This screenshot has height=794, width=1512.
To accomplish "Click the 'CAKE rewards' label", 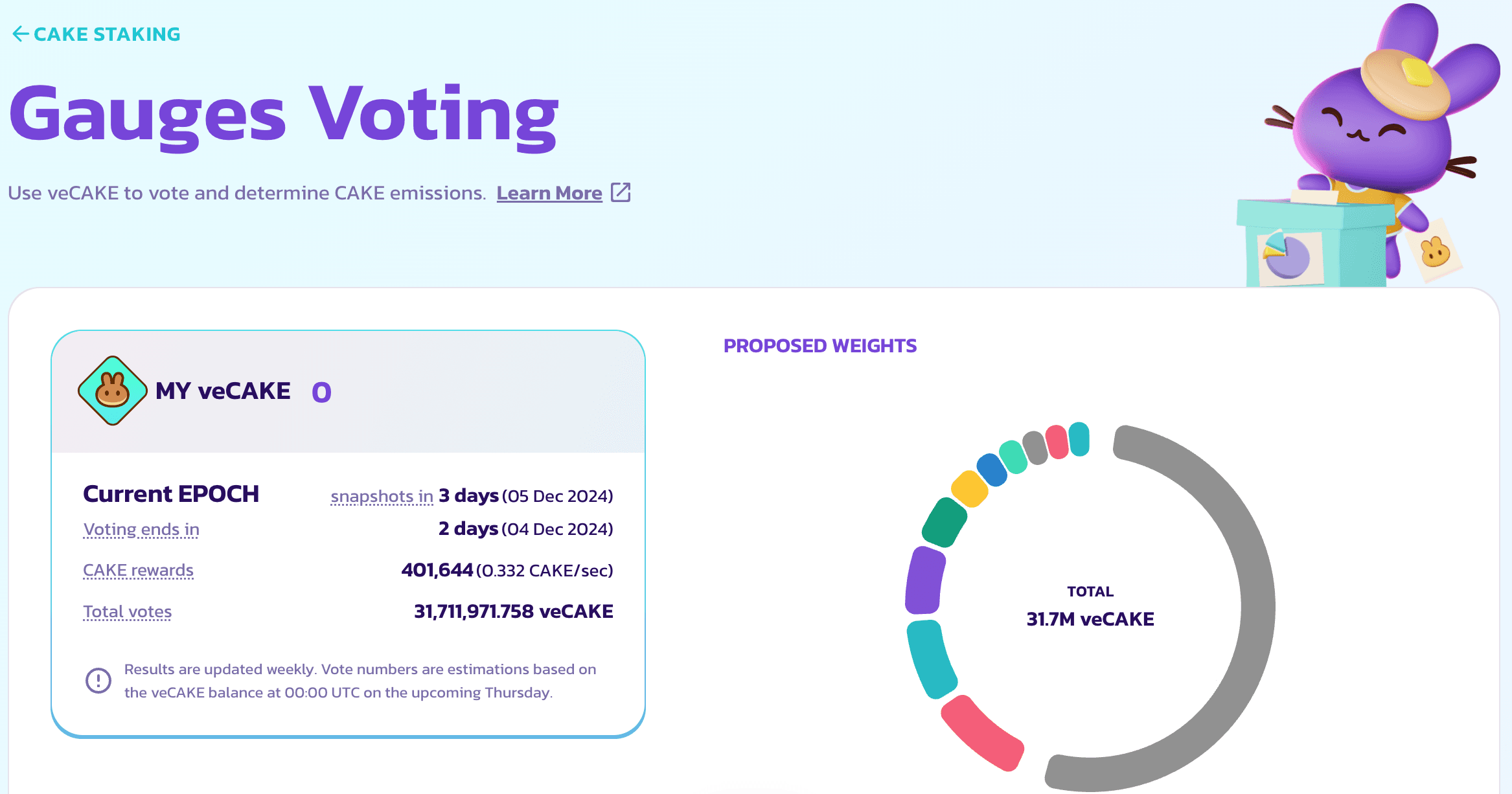I will (x=138, y=570).
